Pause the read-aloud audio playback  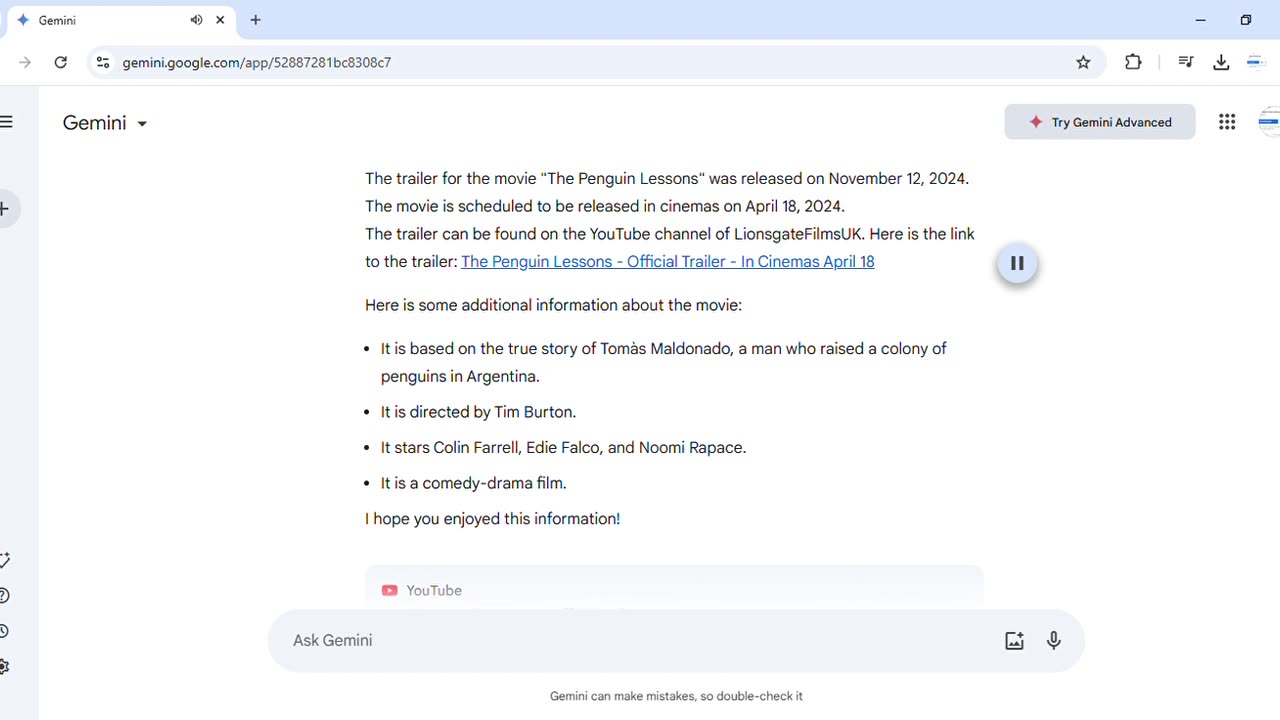click(1017, 264)
